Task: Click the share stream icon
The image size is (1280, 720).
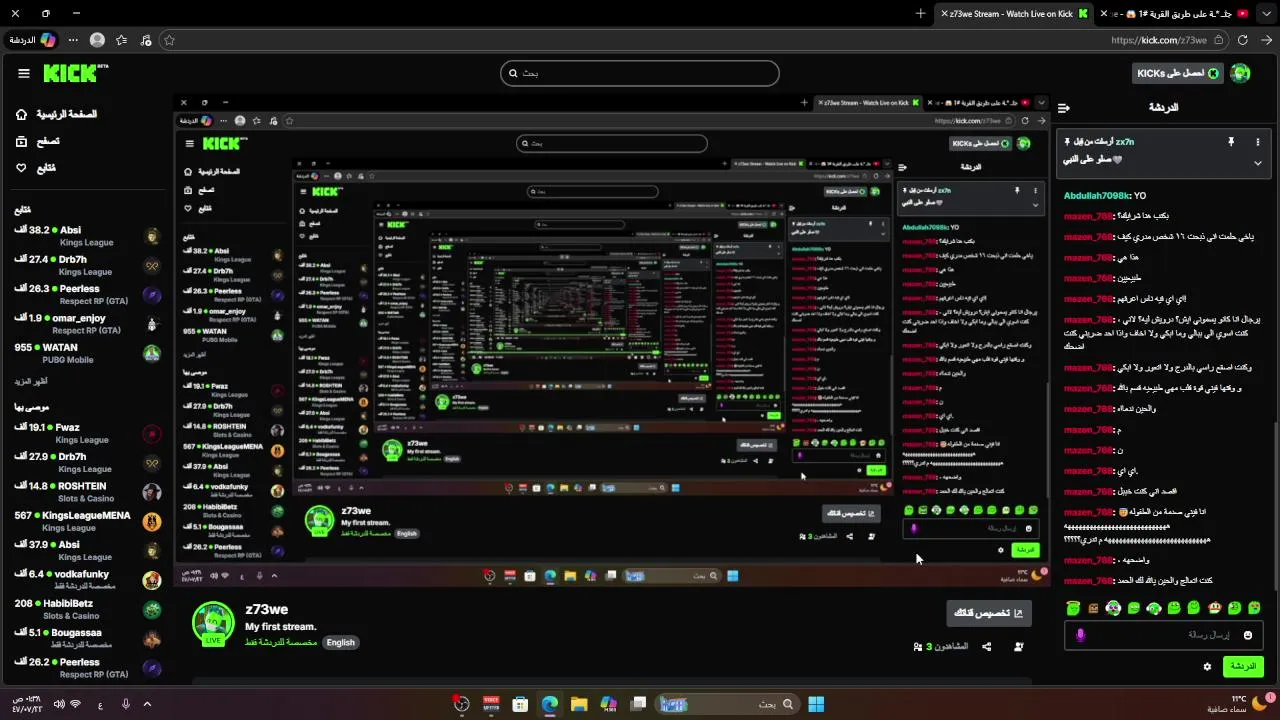Action: click(x=987, y=647)
